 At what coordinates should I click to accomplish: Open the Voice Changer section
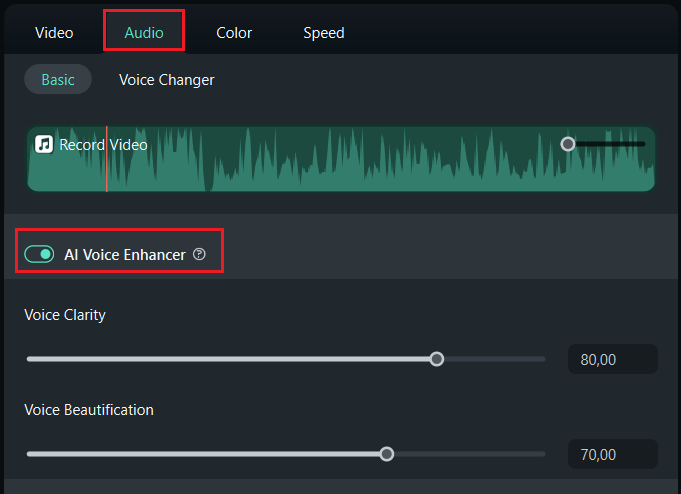167,80
